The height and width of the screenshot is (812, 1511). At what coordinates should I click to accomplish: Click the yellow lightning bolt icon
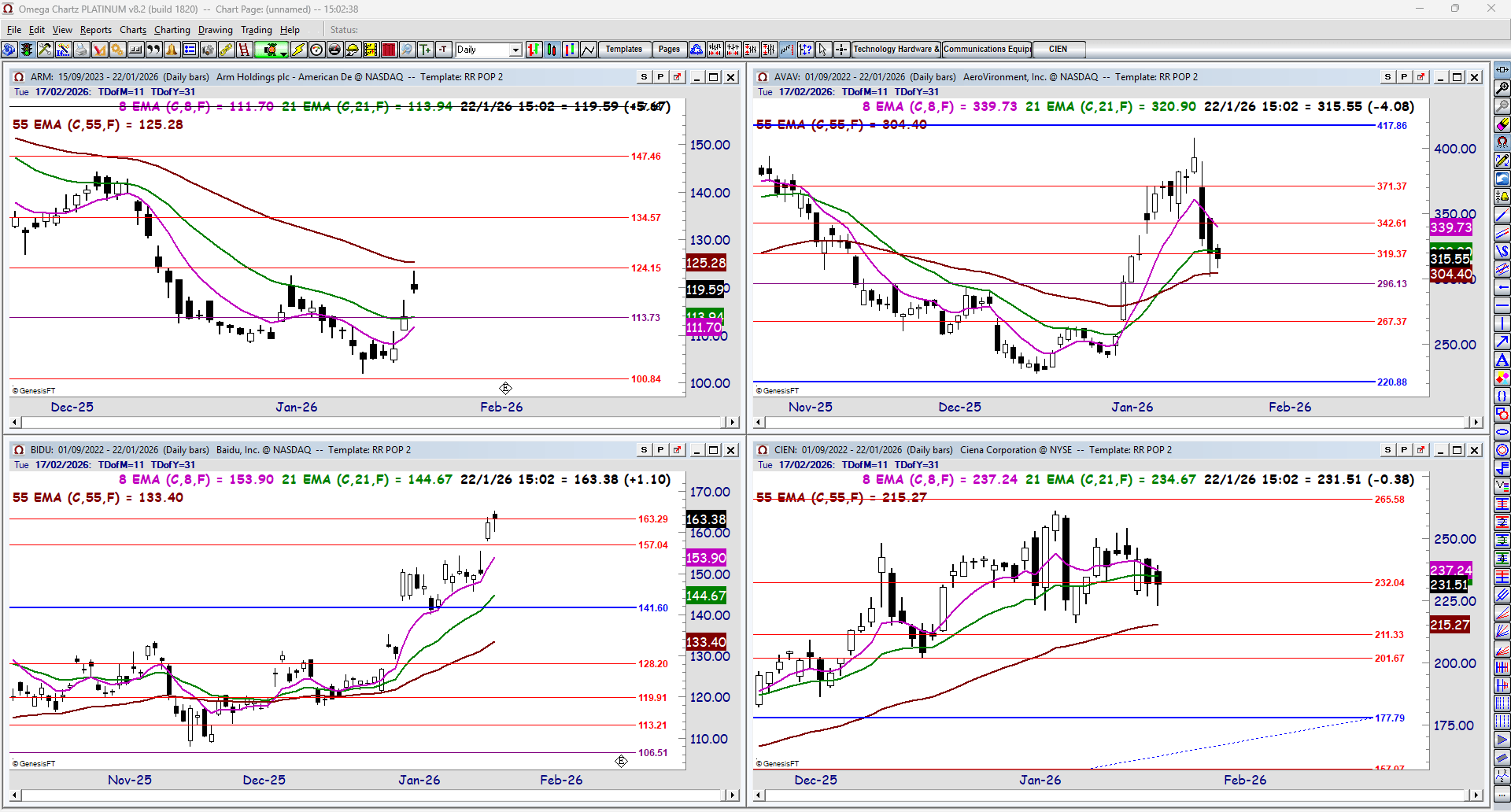point(298,50)
